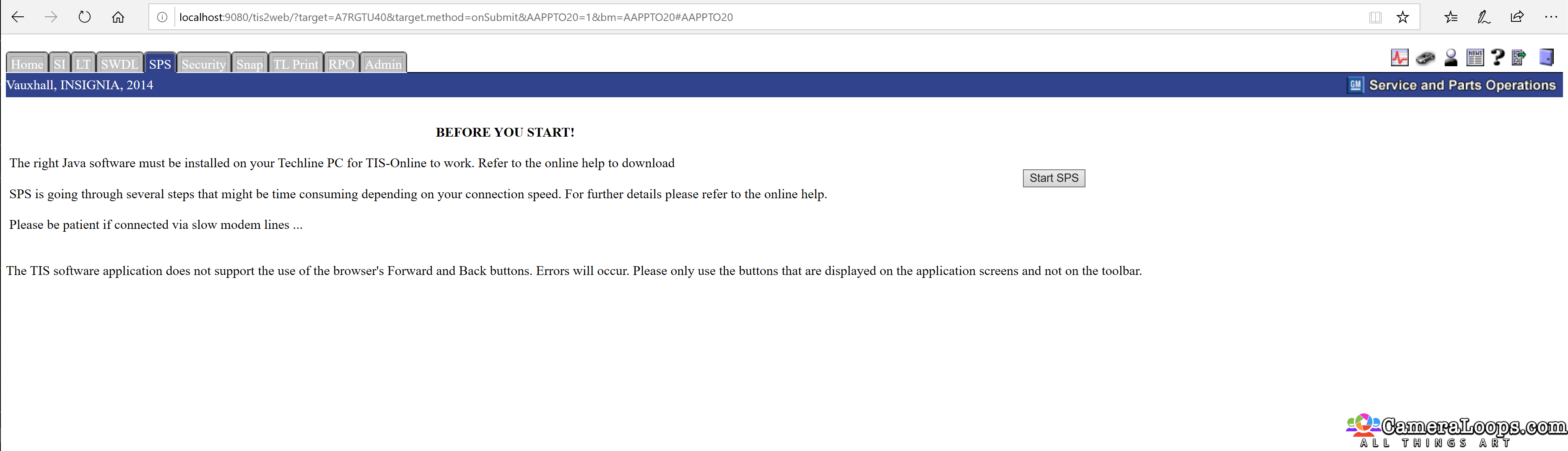Click the question mark help icon
The width and height of the screenshot is (1568, 451).
pos(1498,57)
